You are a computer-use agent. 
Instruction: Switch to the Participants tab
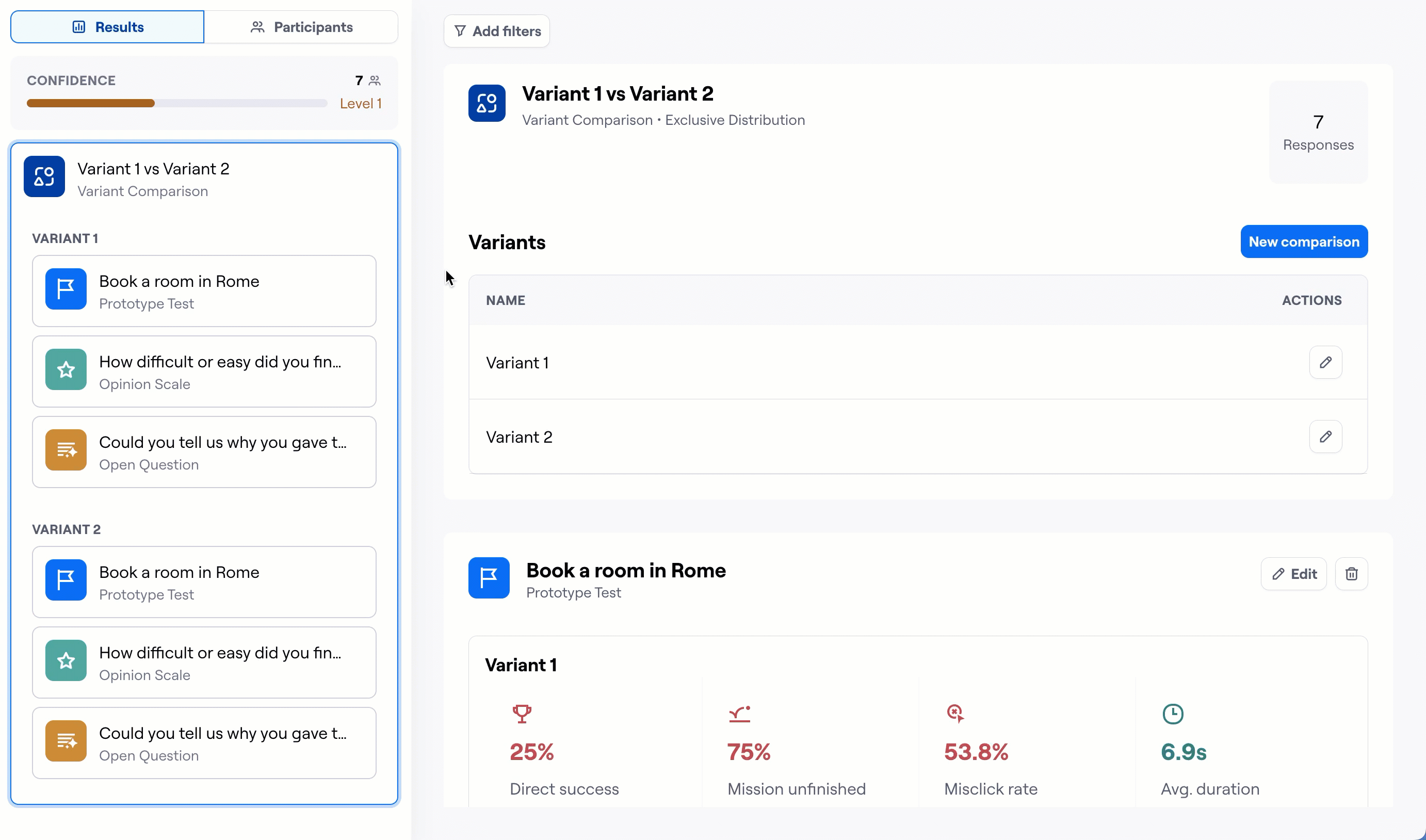[301, 27]
